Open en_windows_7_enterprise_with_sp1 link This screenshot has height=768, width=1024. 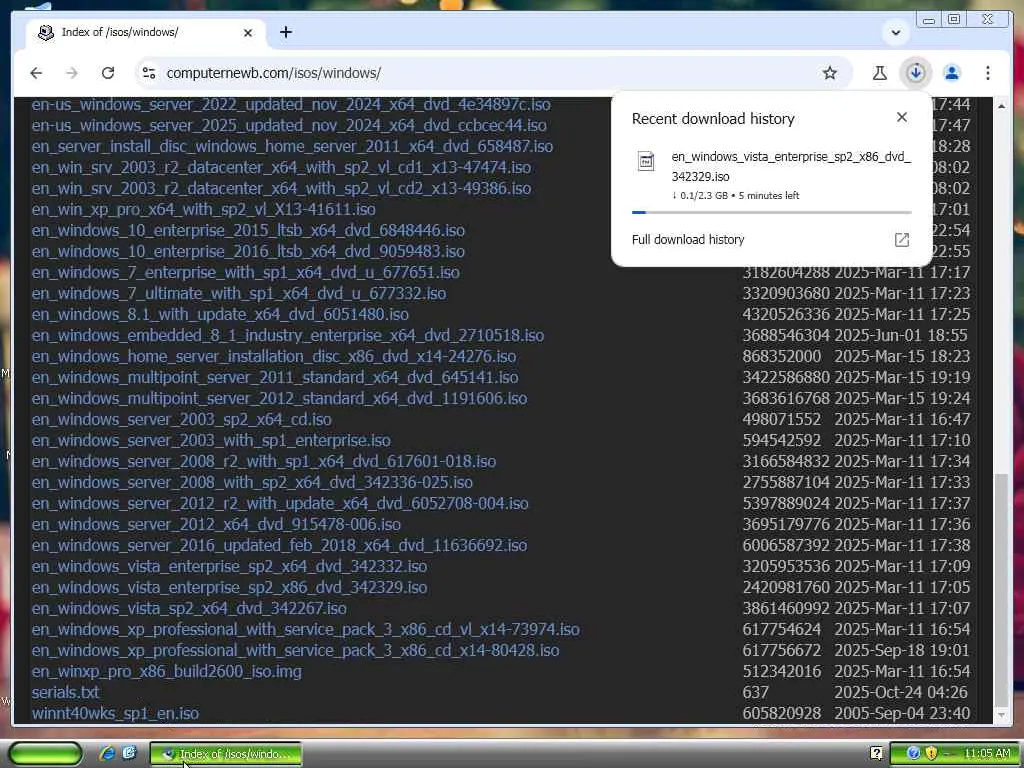(x=246, y=272)
